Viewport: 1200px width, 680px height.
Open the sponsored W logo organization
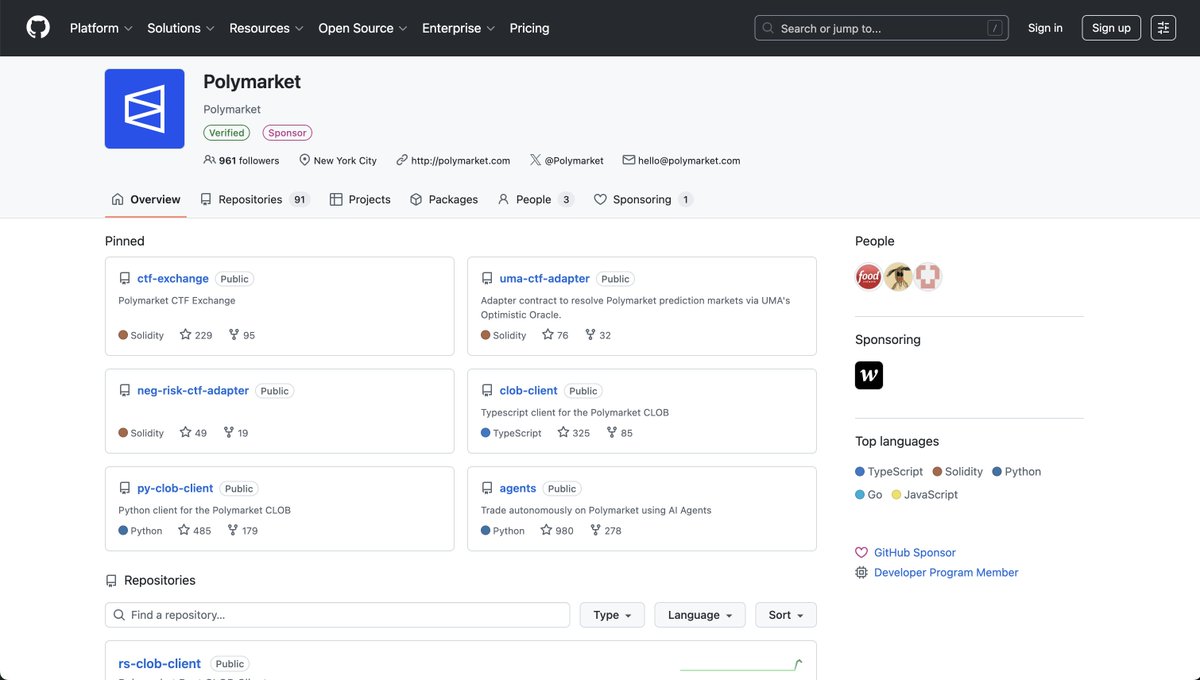tap(869, 375)
